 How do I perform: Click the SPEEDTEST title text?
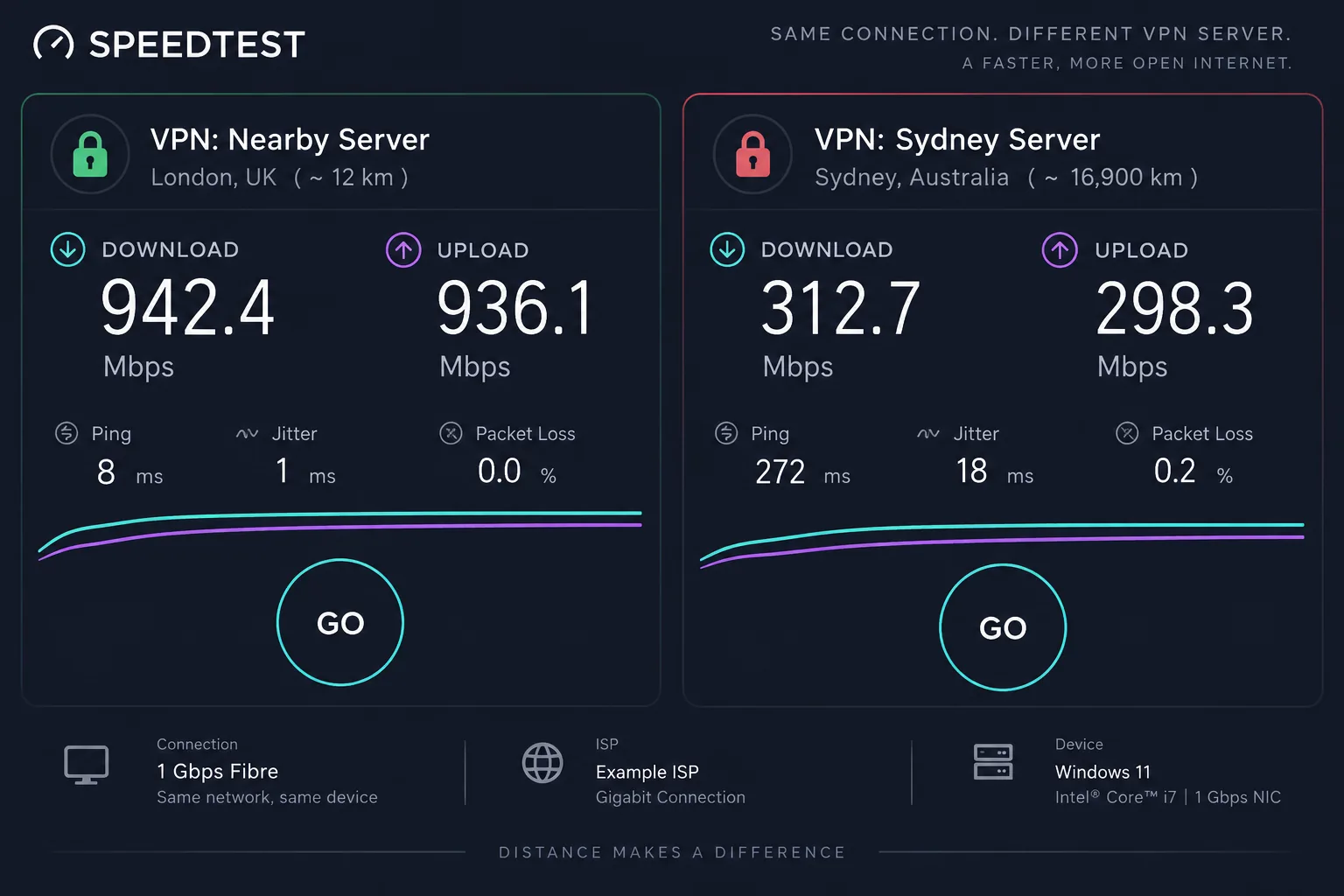197,45
